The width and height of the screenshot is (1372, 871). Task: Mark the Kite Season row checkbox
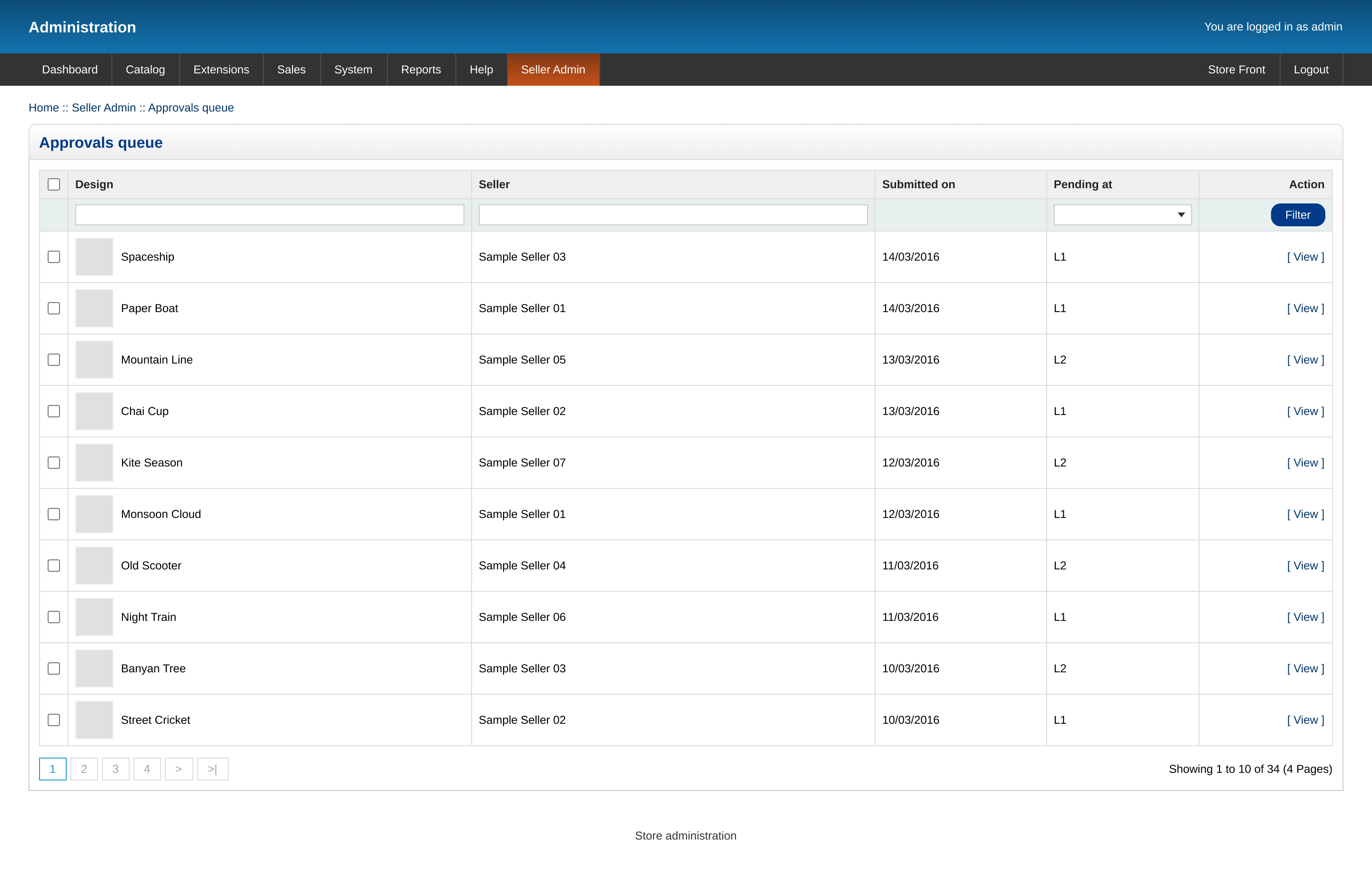53,463
